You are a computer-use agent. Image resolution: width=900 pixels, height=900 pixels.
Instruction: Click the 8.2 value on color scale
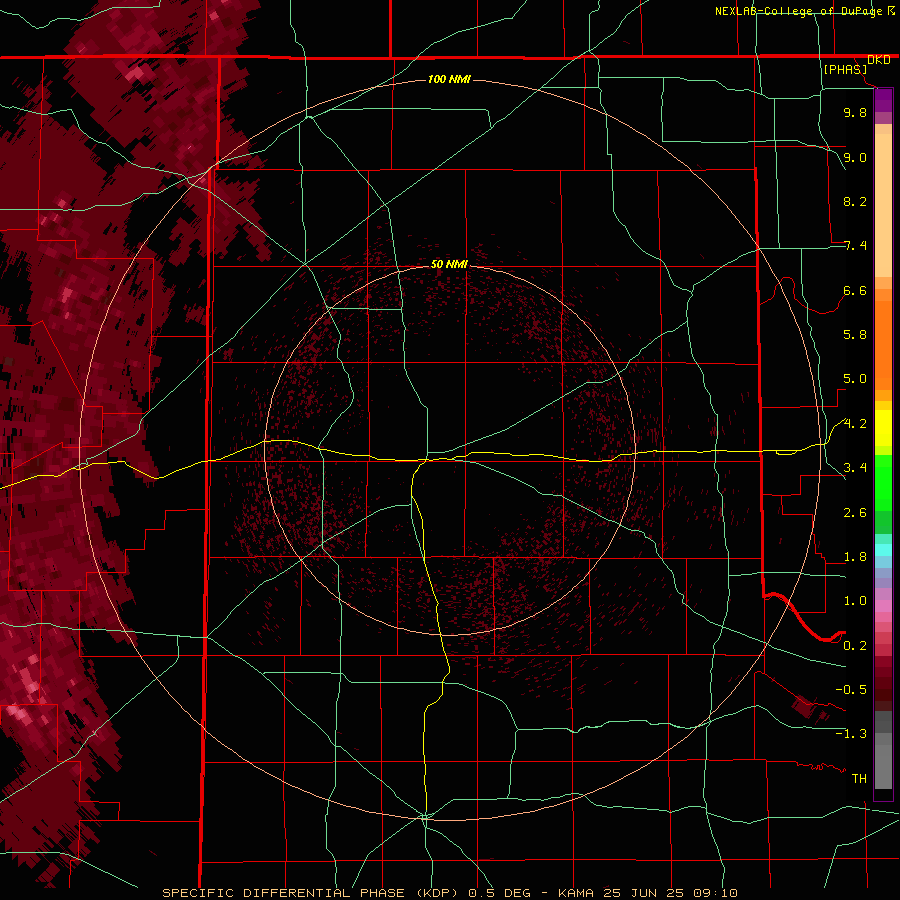coord(855,201)
